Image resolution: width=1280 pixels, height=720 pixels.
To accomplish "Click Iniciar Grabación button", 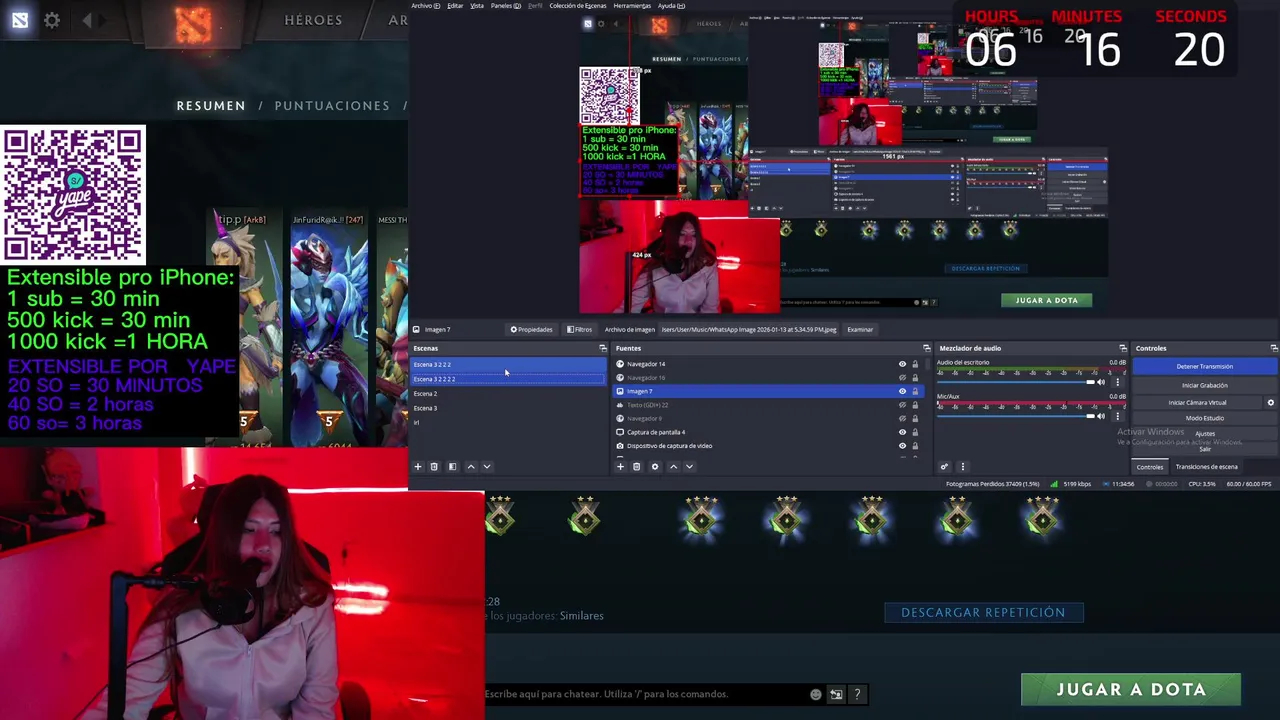I will (x=1204, y=385).
